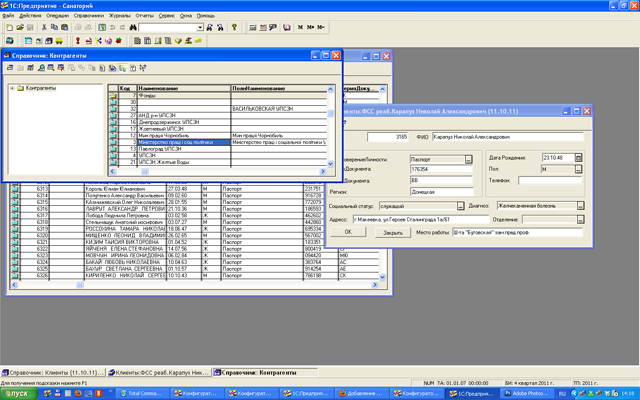Click the Регион field containing Донецкая

tap(442, 192)
